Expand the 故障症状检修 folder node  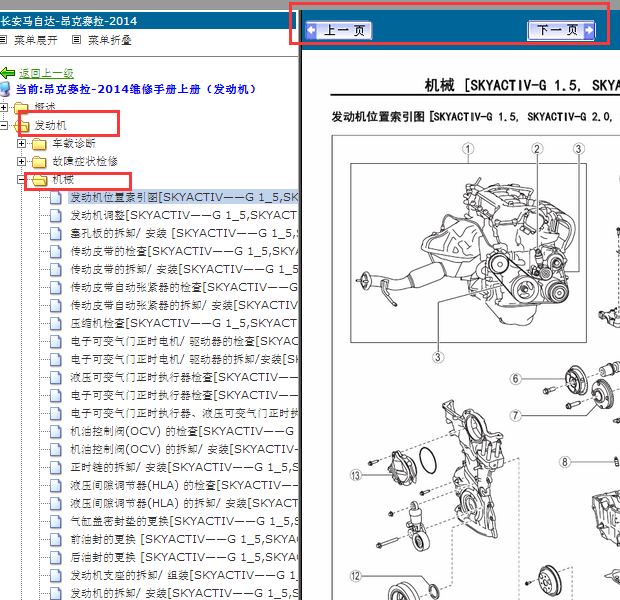(21, 161)
